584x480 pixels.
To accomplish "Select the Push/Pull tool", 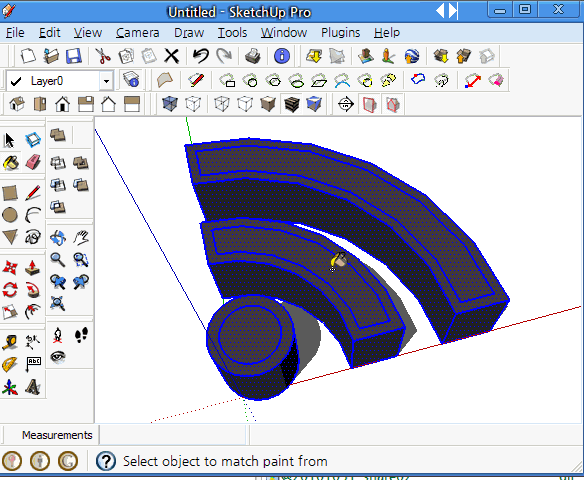I will [33, 268].
